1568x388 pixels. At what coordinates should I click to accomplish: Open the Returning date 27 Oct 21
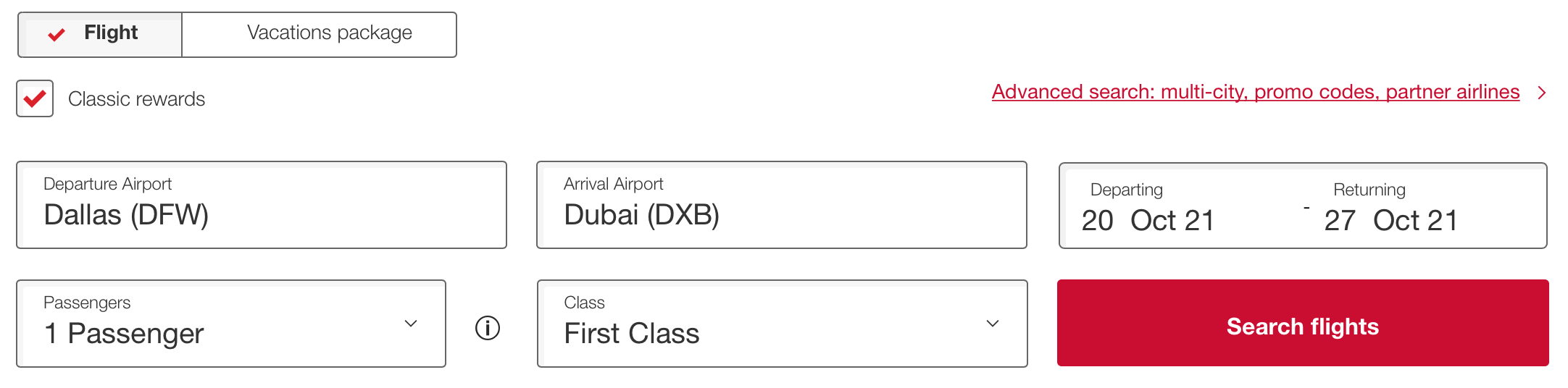[1390, 220]
